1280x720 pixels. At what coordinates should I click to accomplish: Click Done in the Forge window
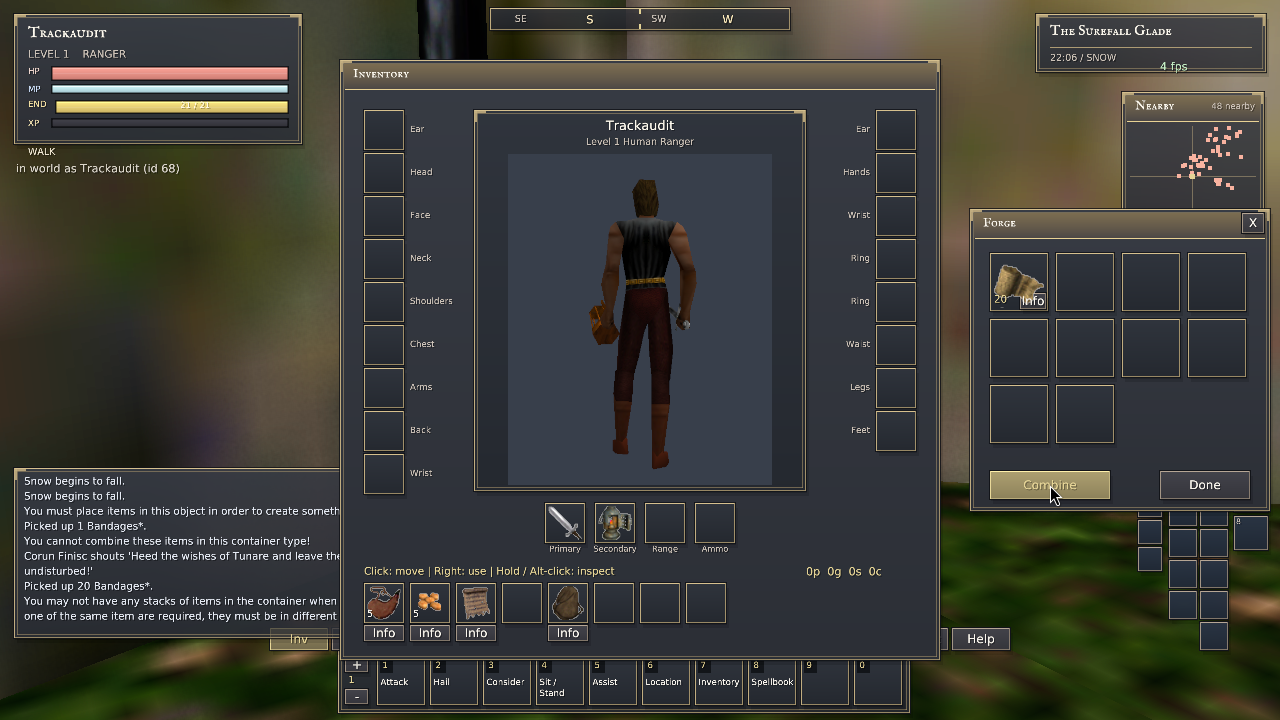[1205, 485]
